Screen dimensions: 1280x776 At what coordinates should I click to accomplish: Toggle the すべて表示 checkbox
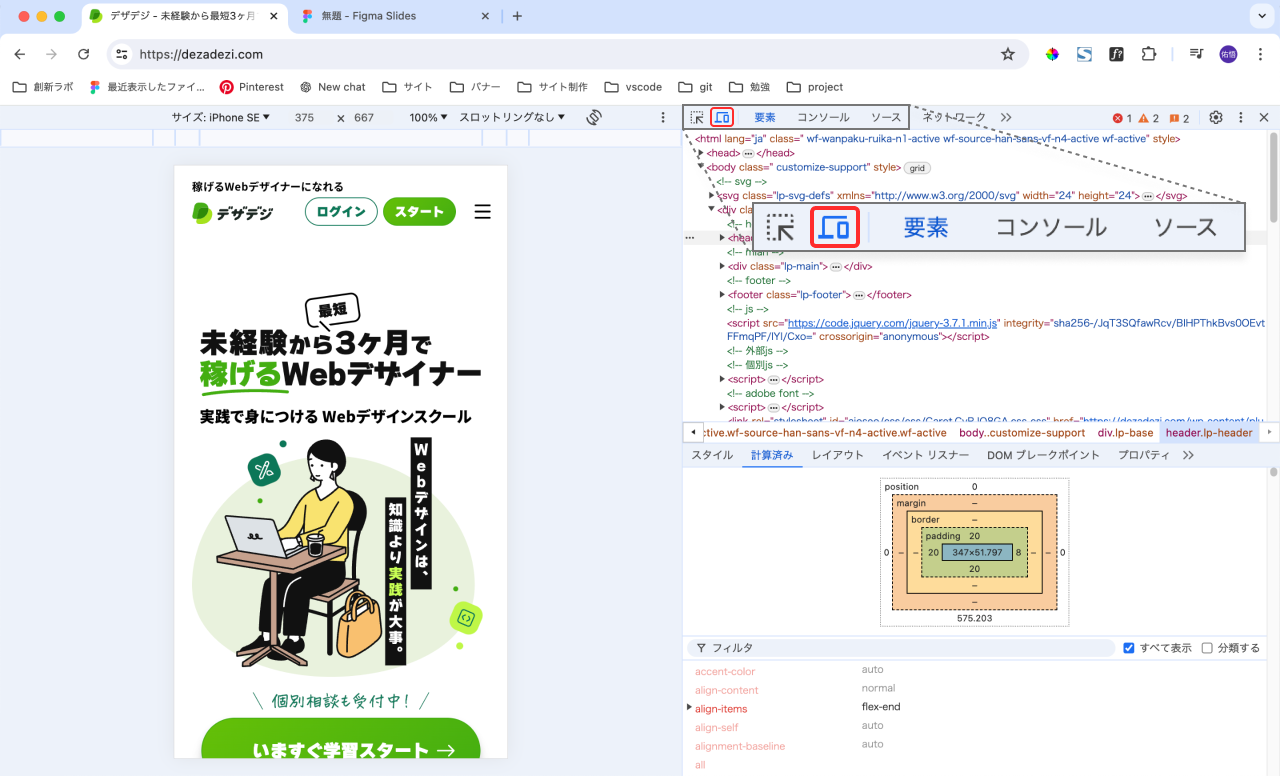click(1128, 648)
